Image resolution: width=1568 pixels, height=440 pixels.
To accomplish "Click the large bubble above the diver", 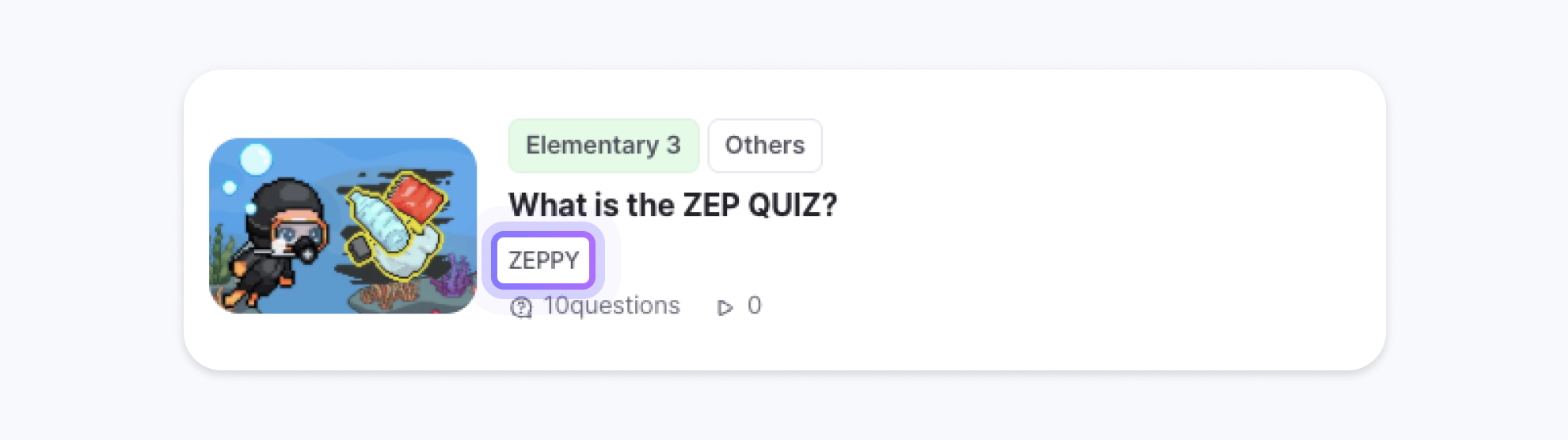I will (256, 159).
